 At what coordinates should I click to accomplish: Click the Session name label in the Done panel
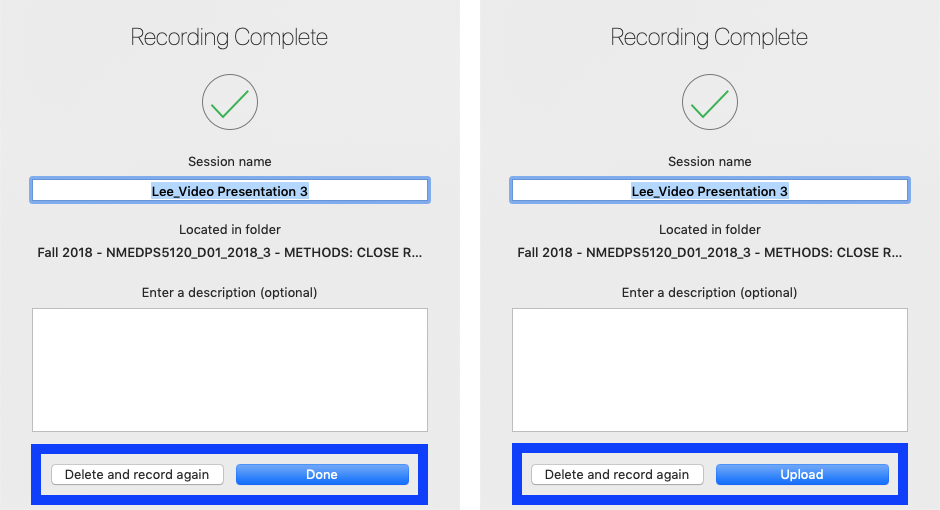tap(230, 162)
